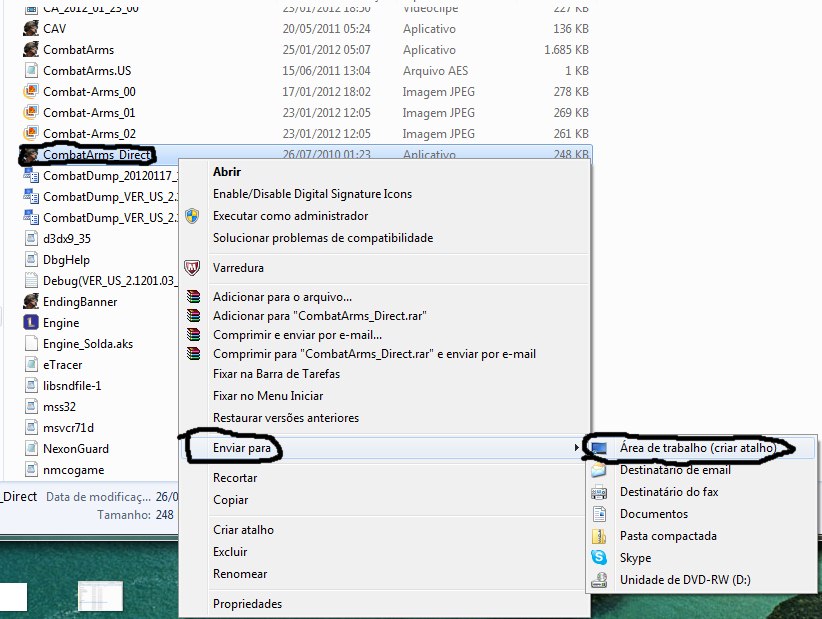The width and height of the screenshot is (822, 619).
Task: Select Área de trabalho (criar atalho)
Action: tap(698, 448)
